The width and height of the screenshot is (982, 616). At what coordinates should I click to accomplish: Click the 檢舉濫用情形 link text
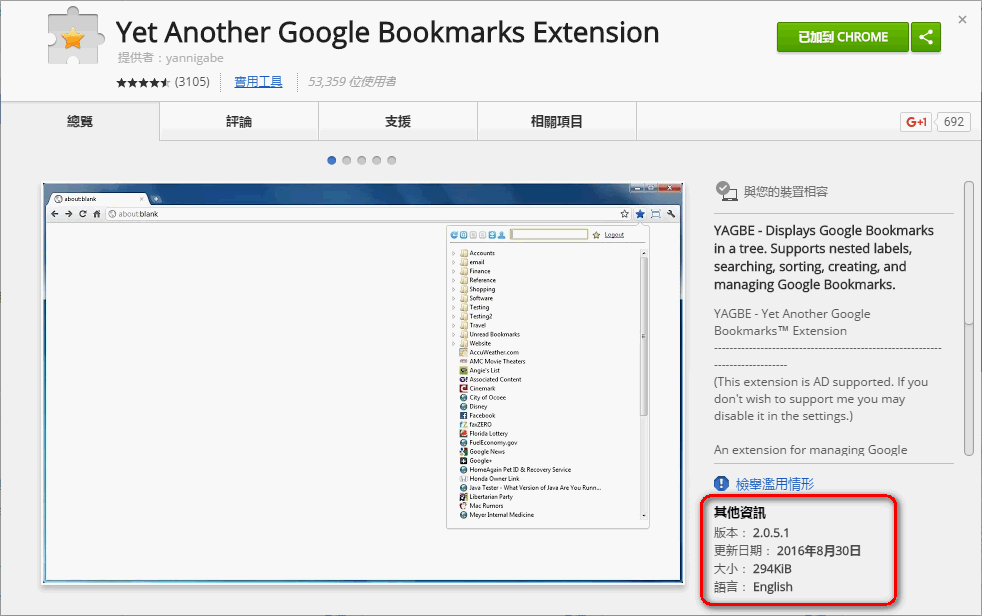point(775,484)
